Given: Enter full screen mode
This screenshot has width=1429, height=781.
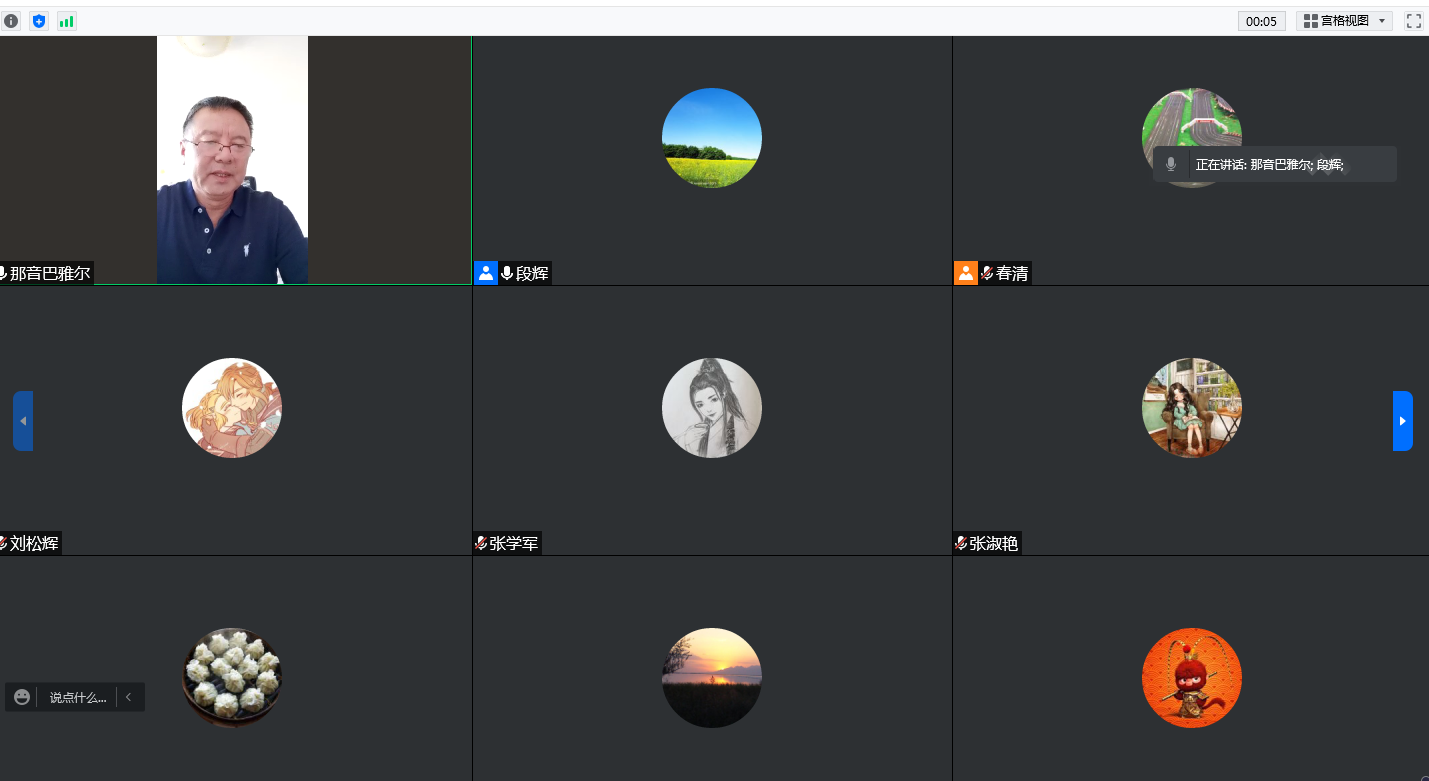Looking at the screenshot, I should (1413, 21).
